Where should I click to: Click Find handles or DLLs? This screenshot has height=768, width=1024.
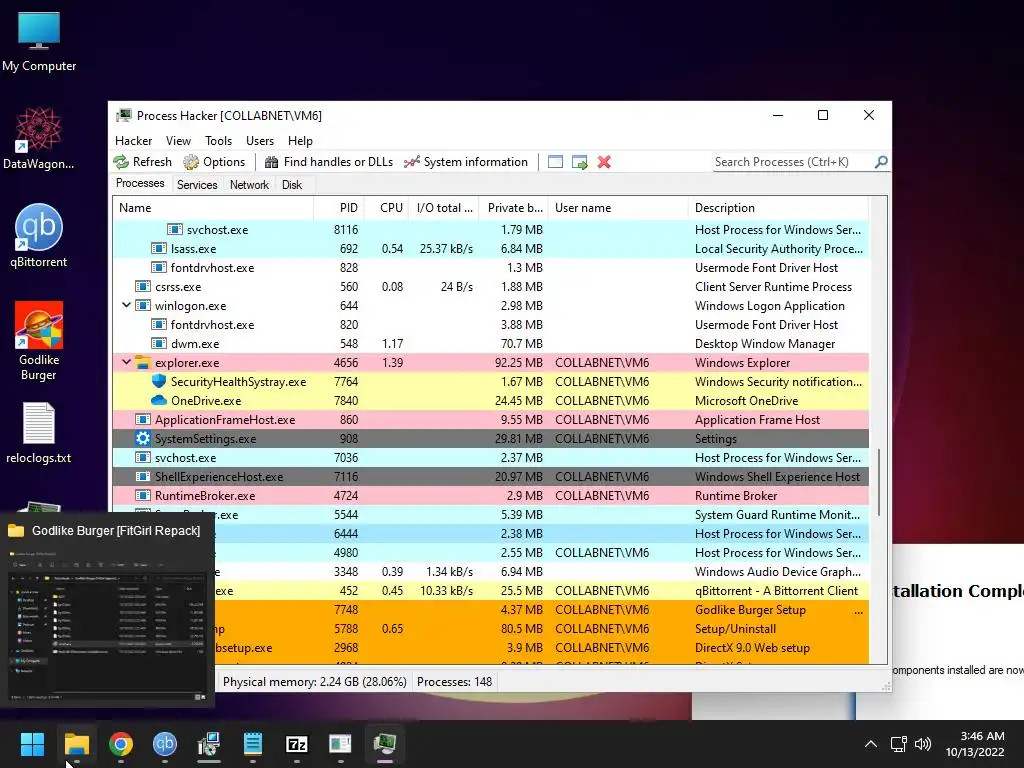coord(328,162)
